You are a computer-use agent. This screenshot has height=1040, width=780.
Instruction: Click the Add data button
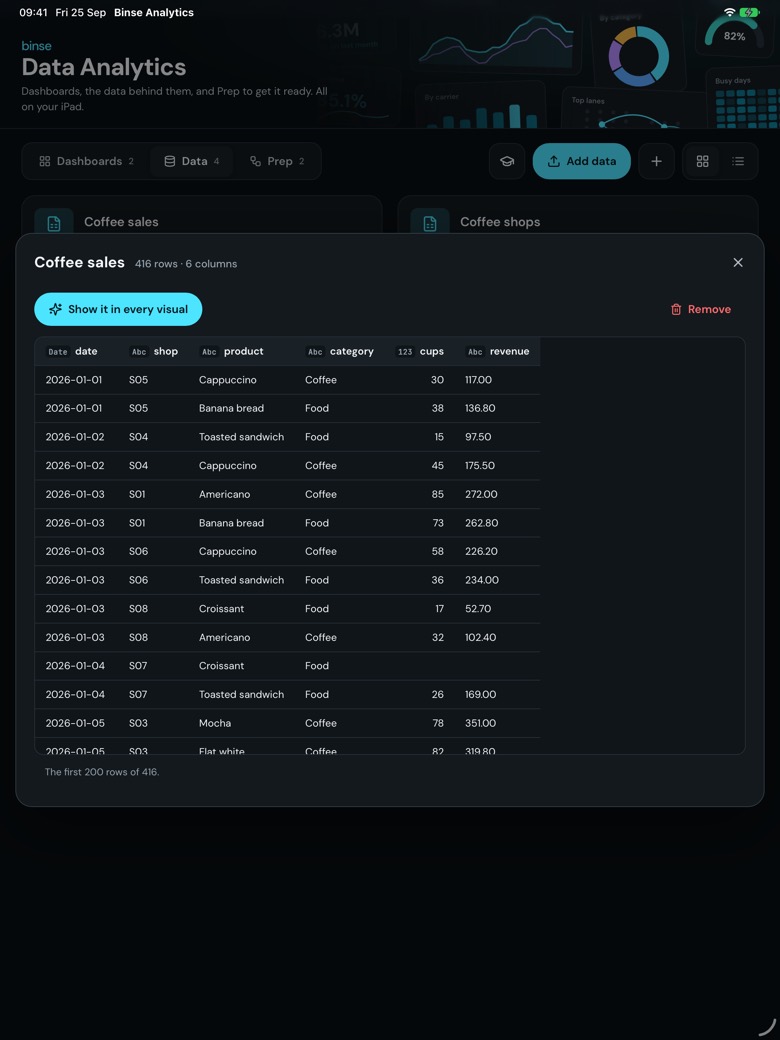pyautogui.click(x=582, y=161)
